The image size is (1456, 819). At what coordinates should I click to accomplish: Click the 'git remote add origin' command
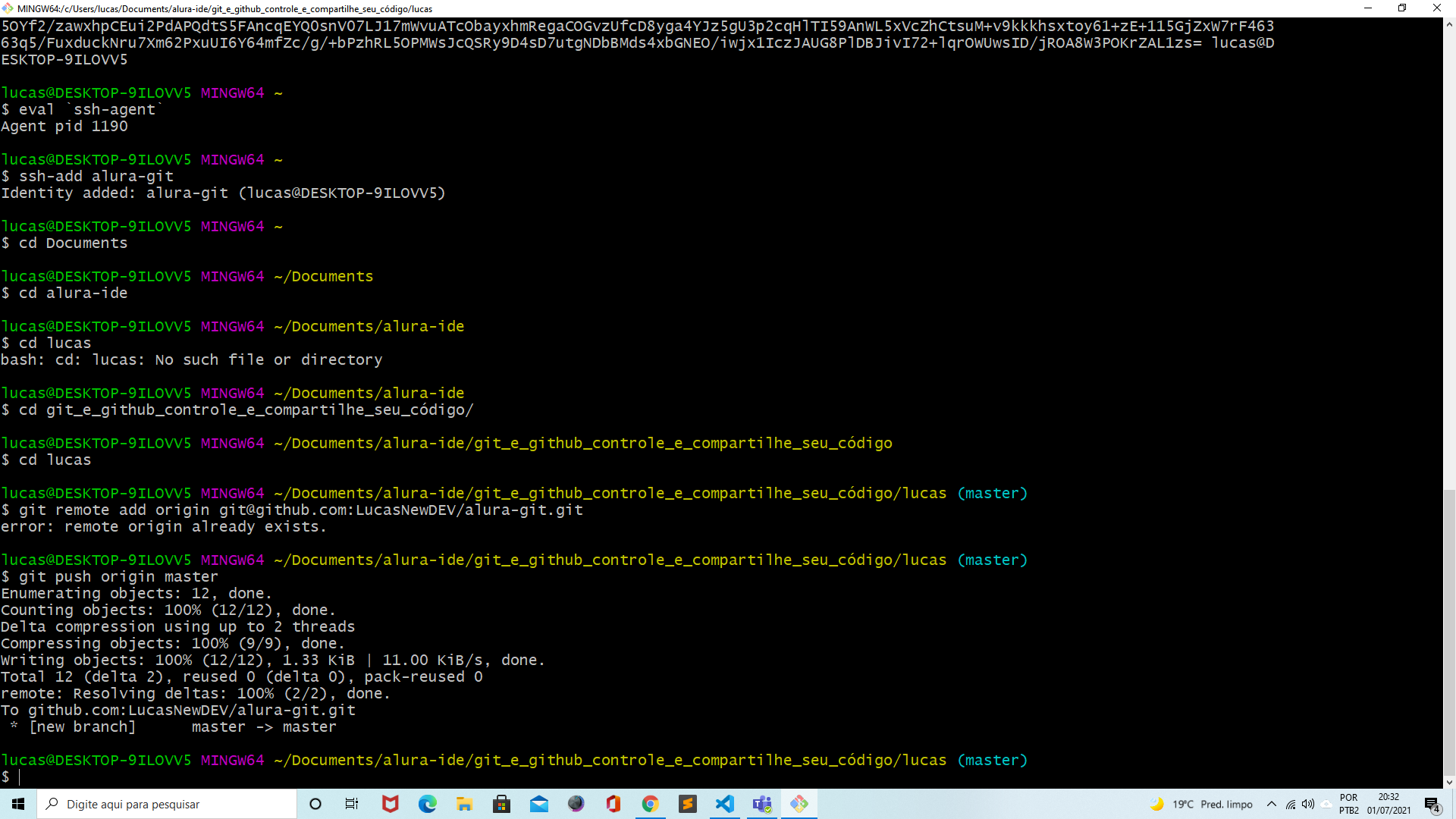click(292, 510)
